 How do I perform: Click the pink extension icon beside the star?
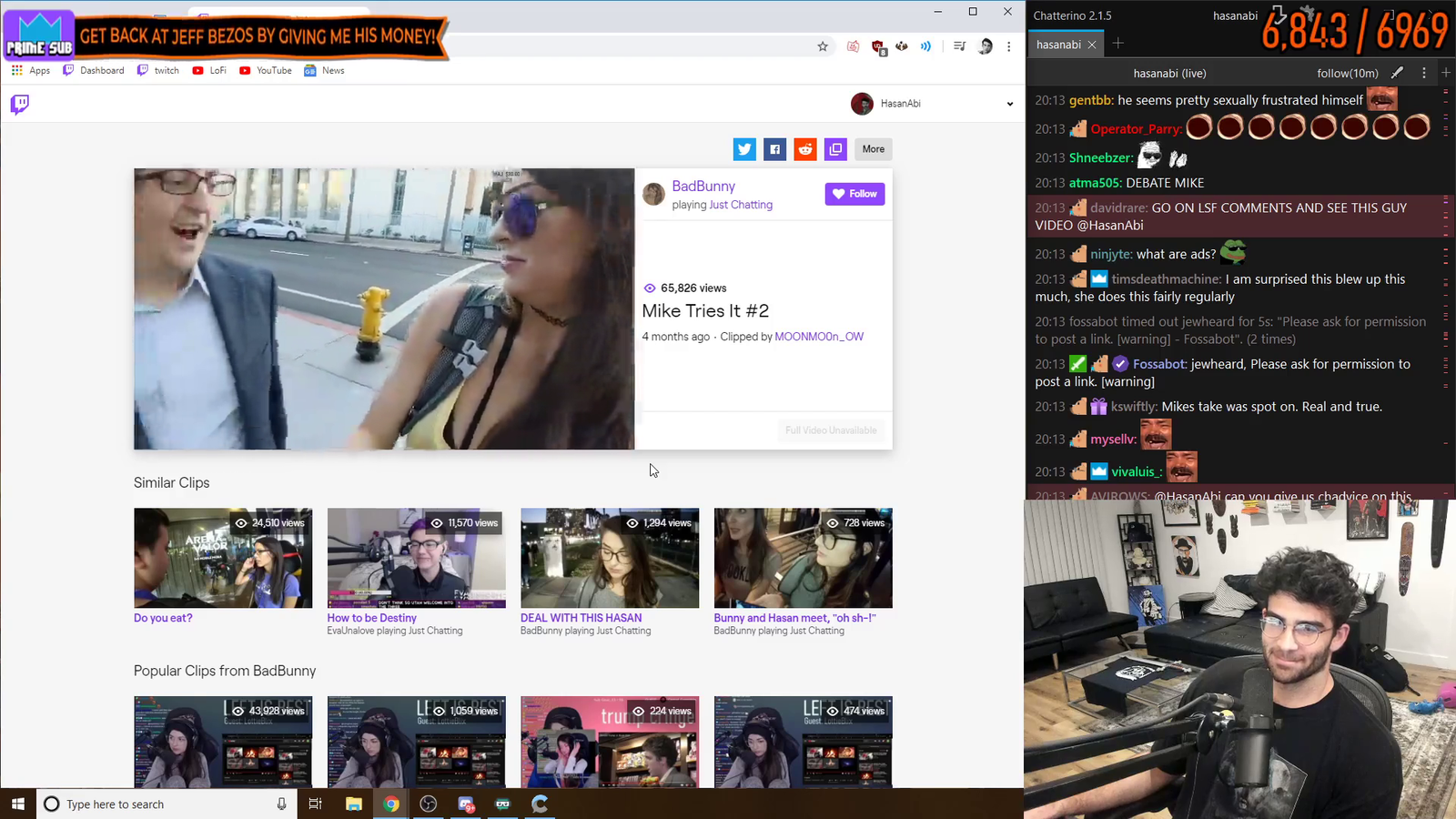(853, 46)
